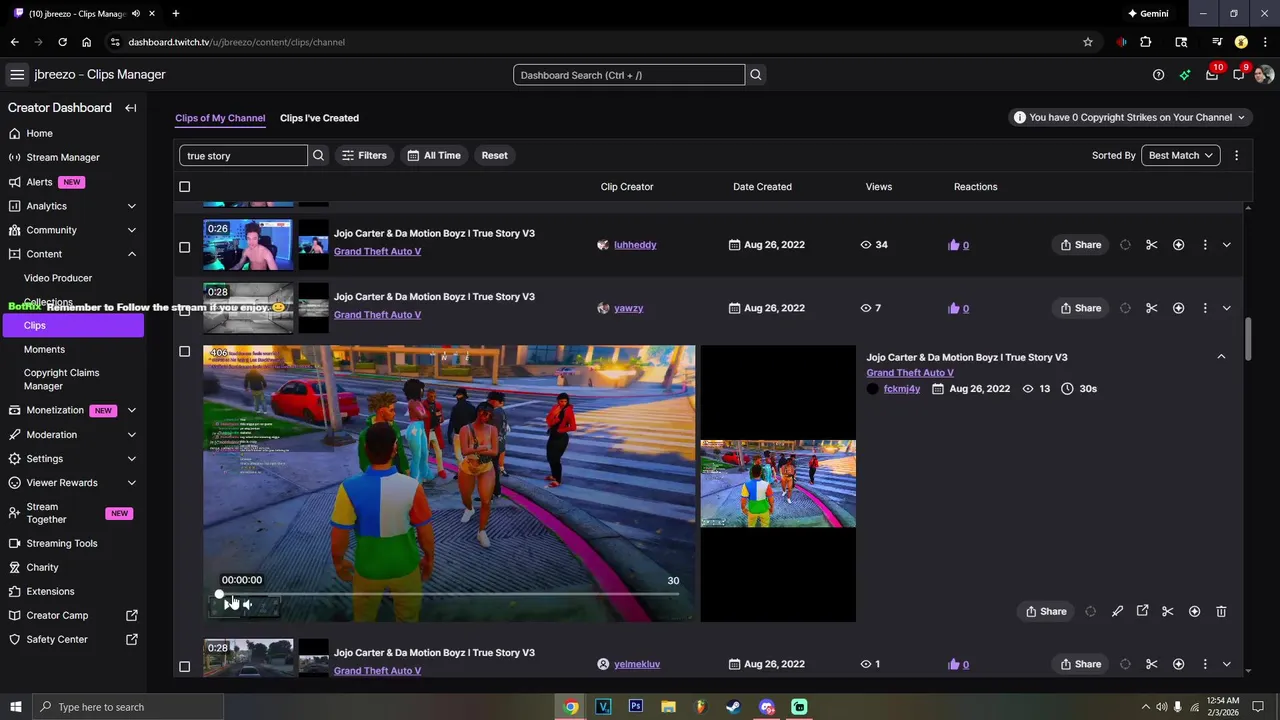Click the Filters button
1280x720 pixels.
coord(364,155)
